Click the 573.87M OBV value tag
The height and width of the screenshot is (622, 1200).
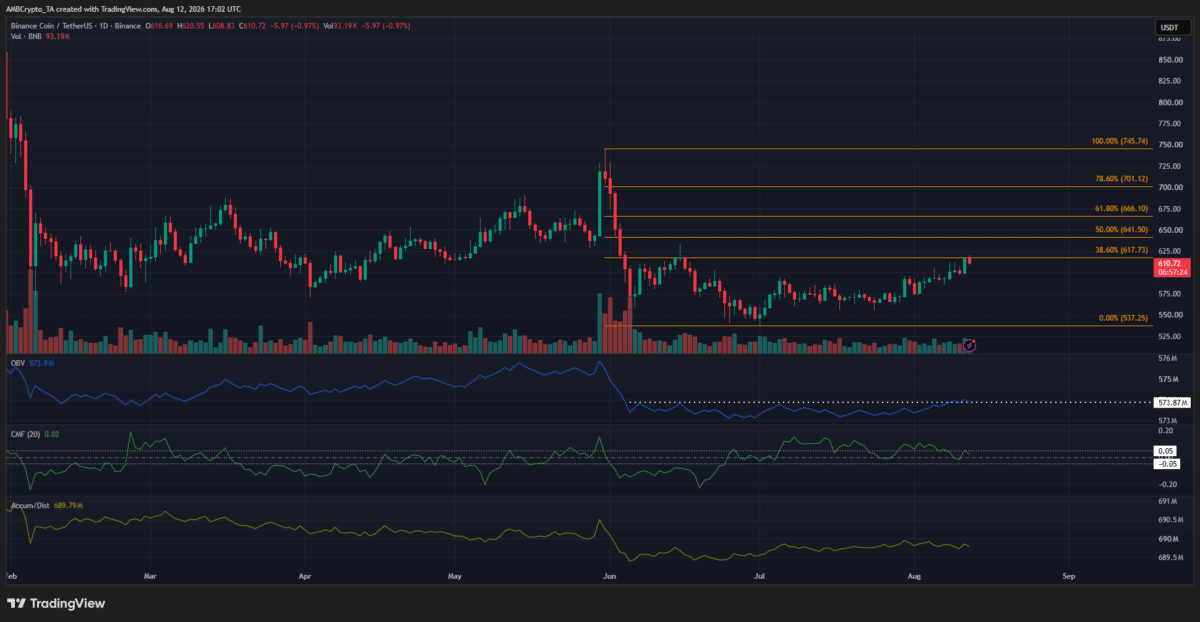tap(1171, 402)
